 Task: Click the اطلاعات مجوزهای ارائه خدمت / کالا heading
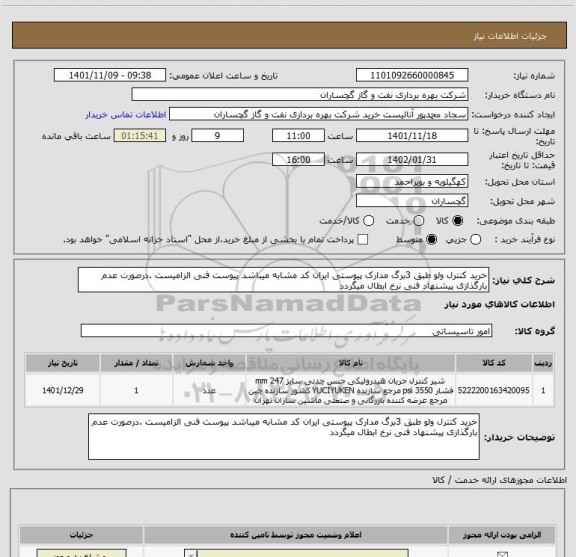[499, 480]
